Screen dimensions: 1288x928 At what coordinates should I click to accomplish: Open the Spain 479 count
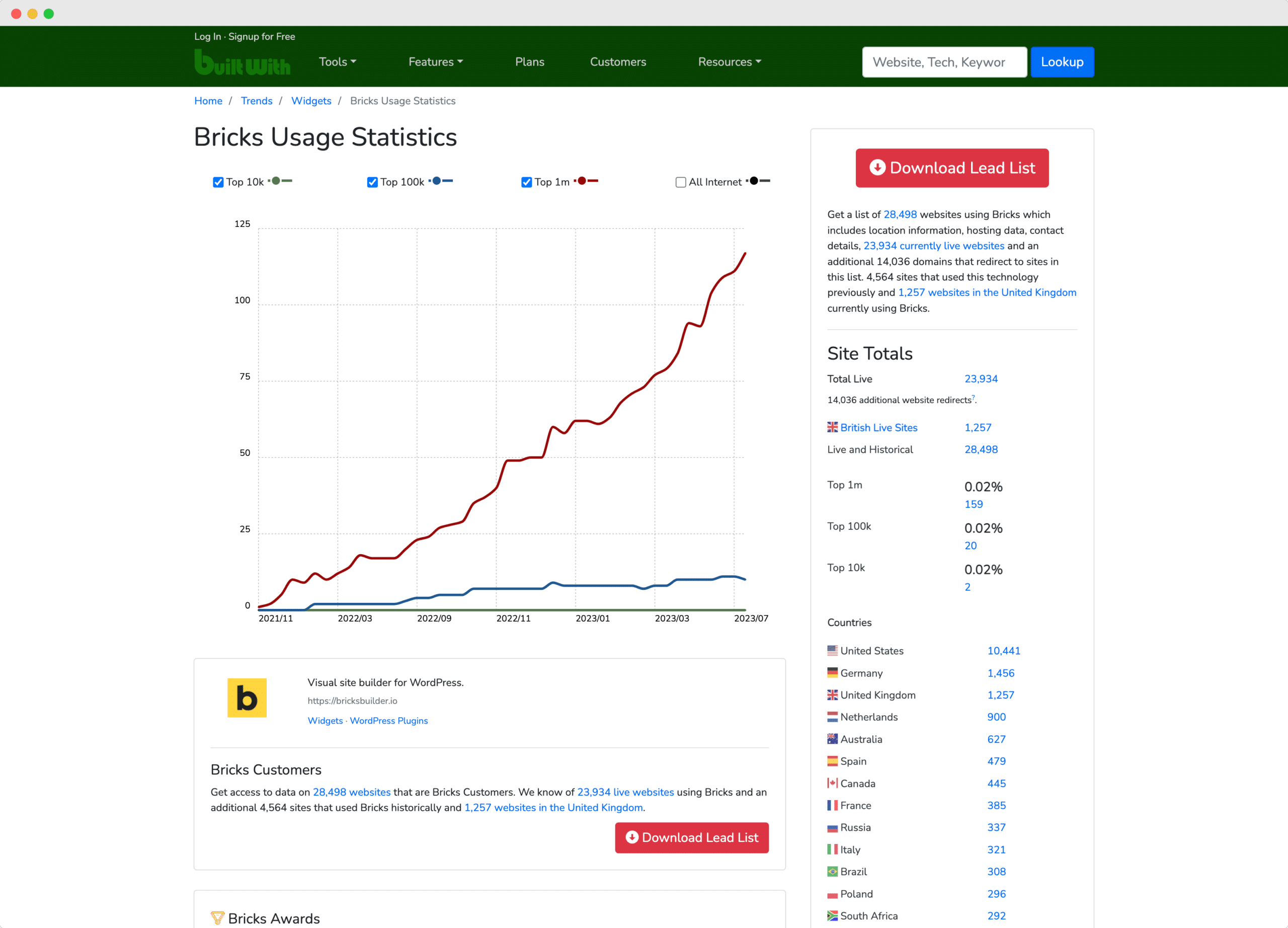coord(996,761)
